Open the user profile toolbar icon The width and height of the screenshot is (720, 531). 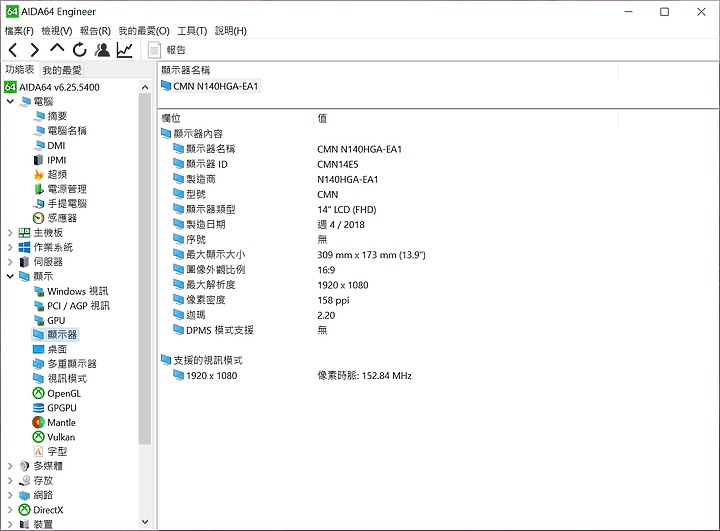coord(102,50)
